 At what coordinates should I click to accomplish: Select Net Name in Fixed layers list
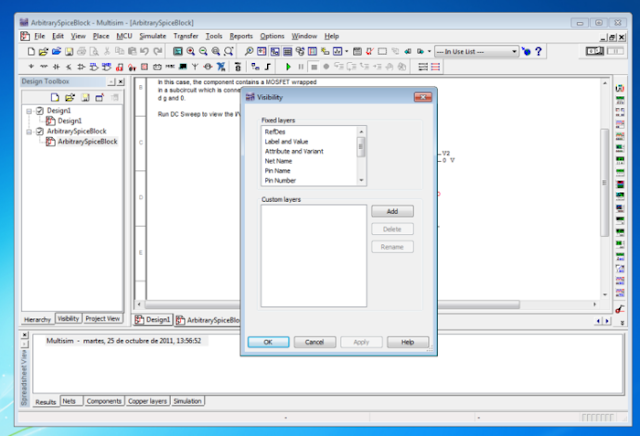click(x=278, y=161)
